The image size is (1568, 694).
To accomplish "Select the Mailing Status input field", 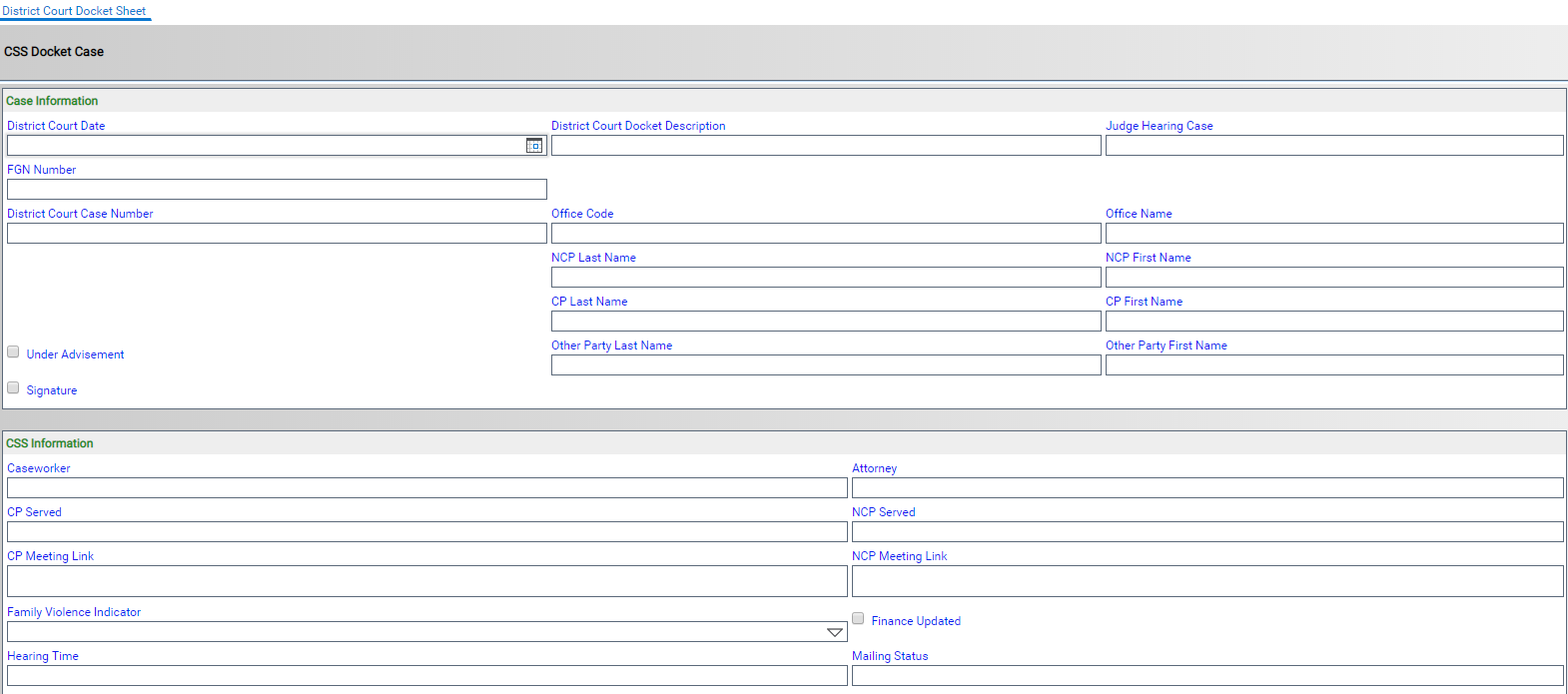I will pos(1207,676).
